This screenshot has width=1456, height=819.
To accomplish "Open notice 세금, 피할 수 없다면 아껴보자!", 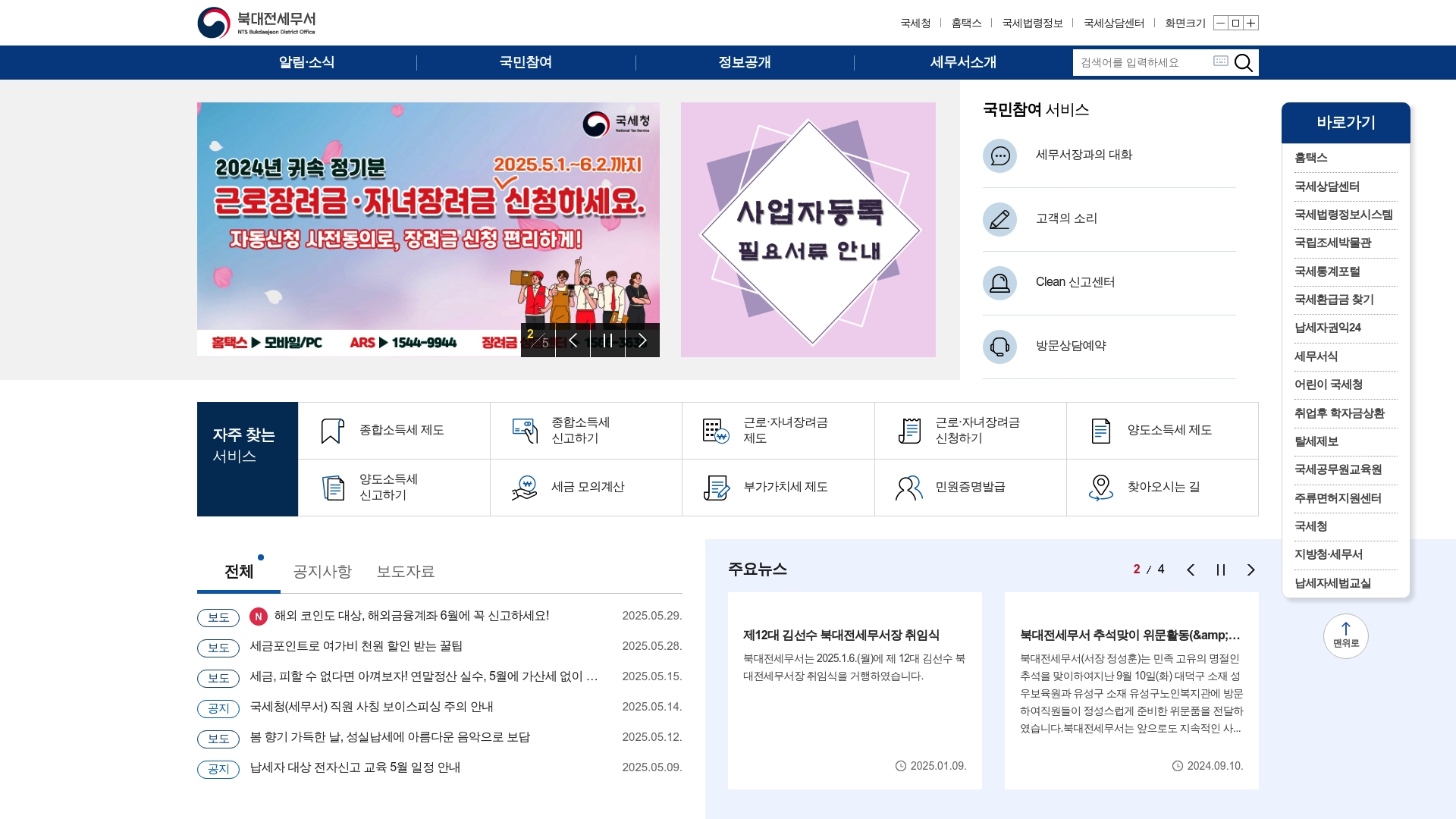I will coord(424,676).
